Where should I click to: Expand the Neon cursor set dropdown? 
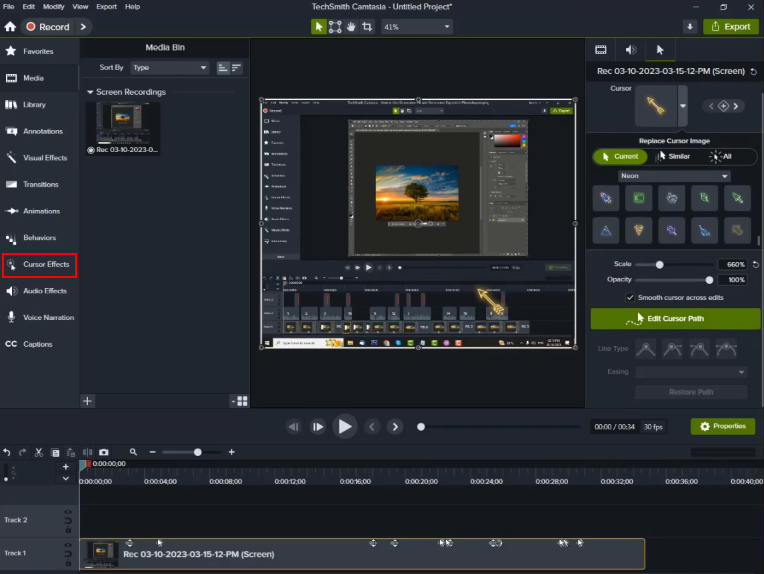click(673, 176)
